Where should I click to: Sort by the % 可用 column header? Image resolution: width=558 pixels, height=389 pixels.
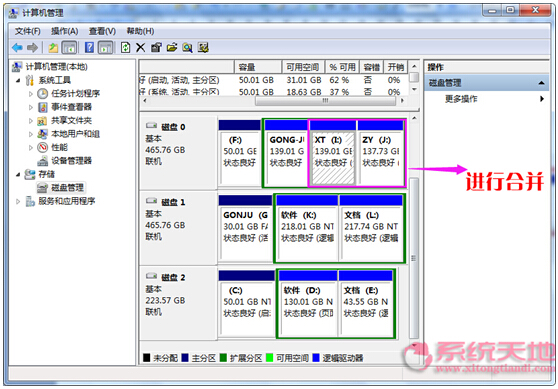342,67
